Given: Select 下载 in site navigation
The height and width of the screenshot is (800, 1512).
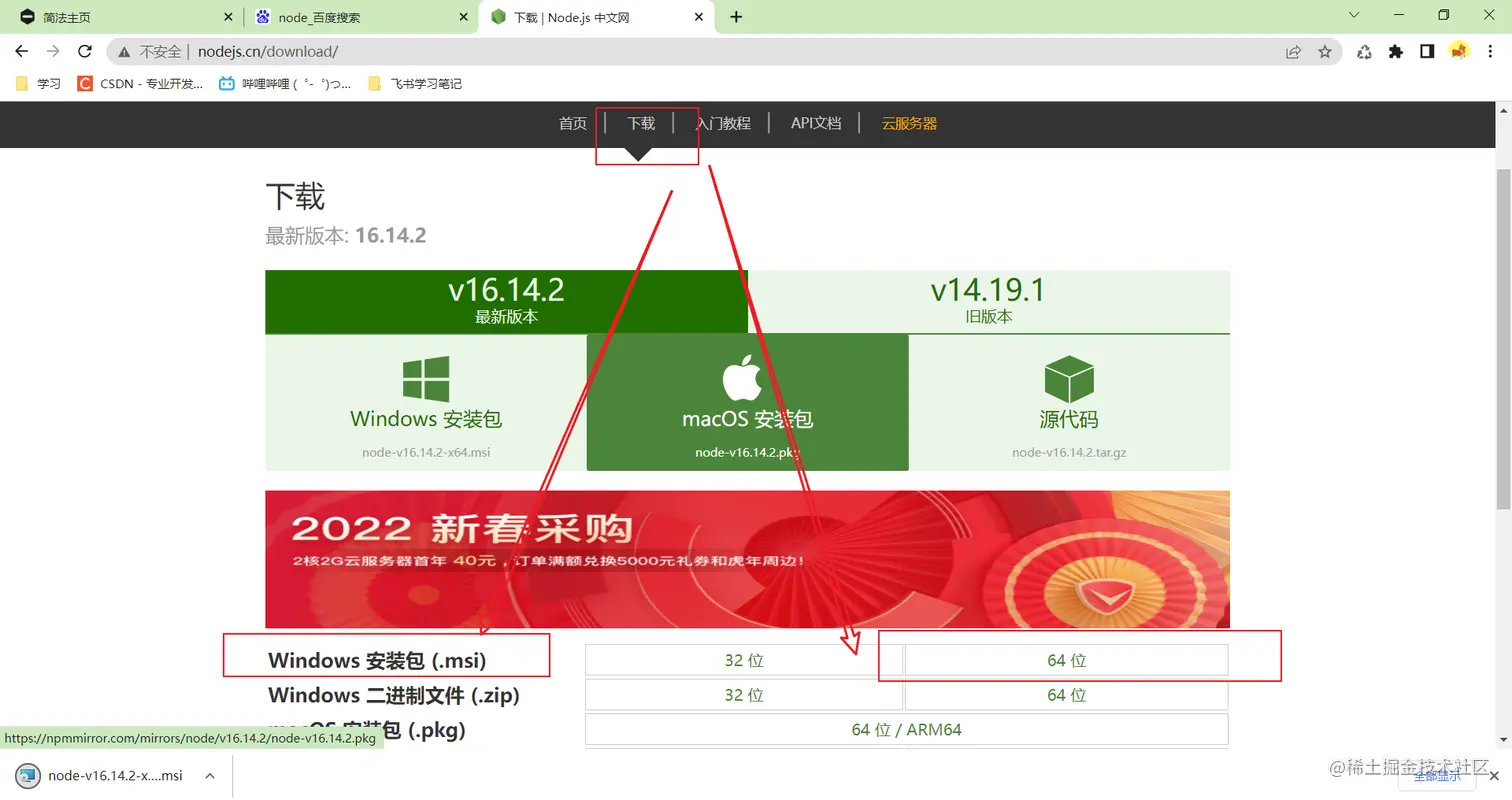Looking at the screenshot, I should (x=641, y=124).
